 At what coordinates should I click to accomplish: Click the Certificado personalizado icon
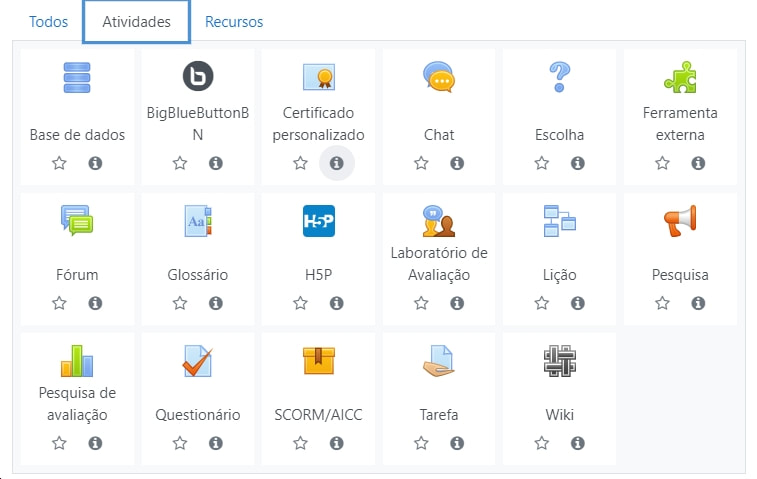[318, 77]
